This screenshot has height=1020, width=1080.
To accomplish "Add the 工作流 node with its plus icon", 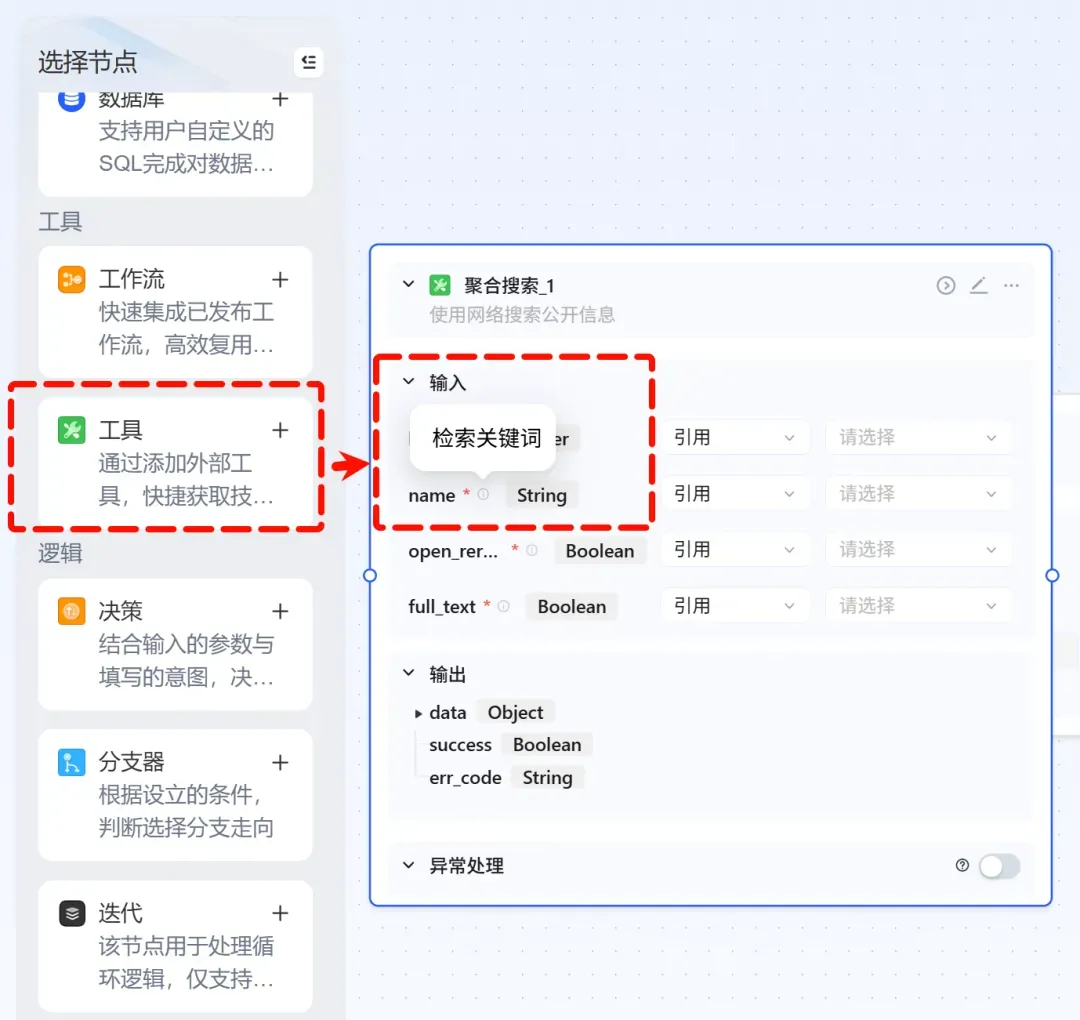I will pyautogui.click(x=280, y=280).
